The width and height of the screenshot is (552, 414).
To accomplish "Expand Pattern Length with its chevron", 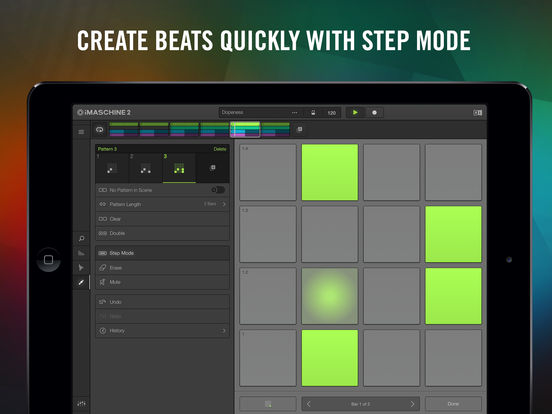I will point(224,204).
